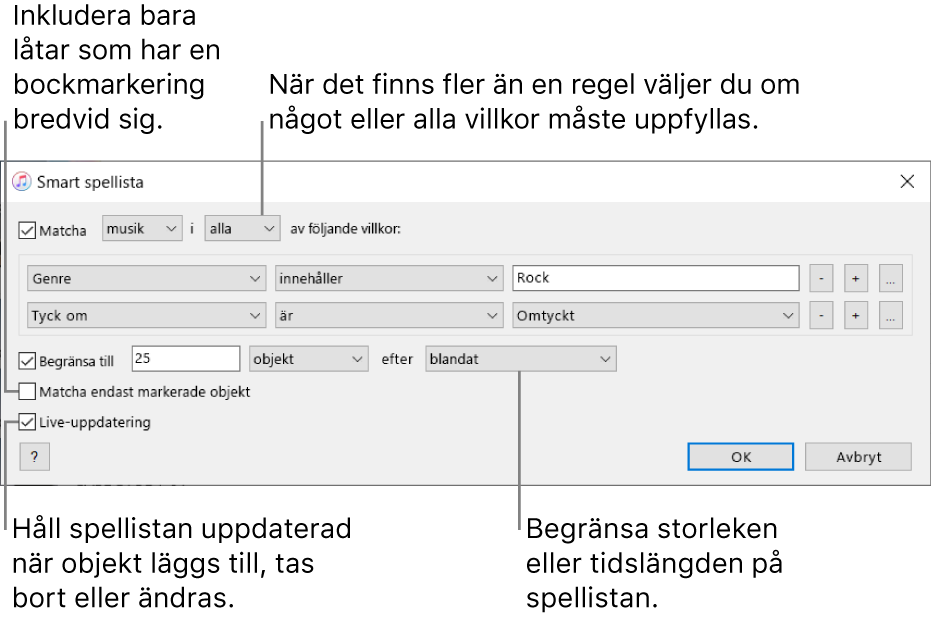Click the "Rock" text input field
The height and width of the screenshot is (620, 931).
[655, 278]
